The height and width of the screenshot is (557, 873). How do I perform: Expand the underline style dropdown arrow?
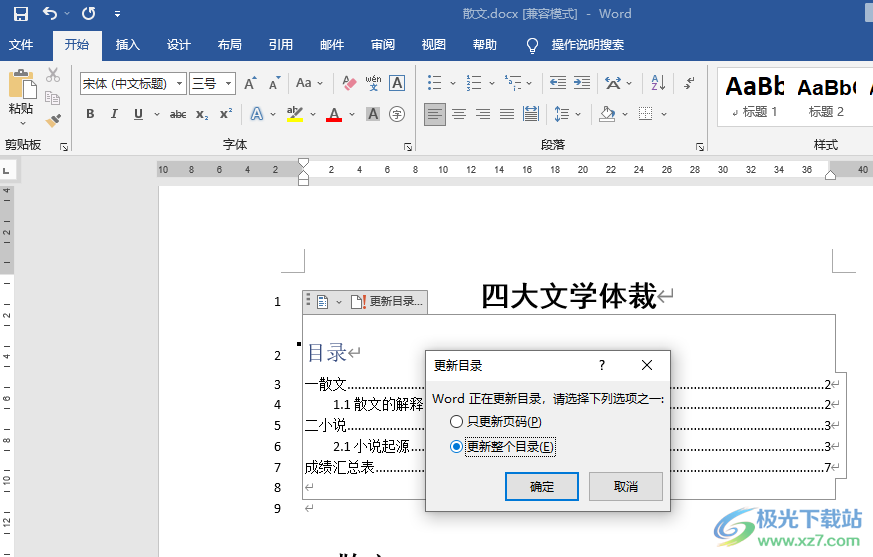coord(157,114)
